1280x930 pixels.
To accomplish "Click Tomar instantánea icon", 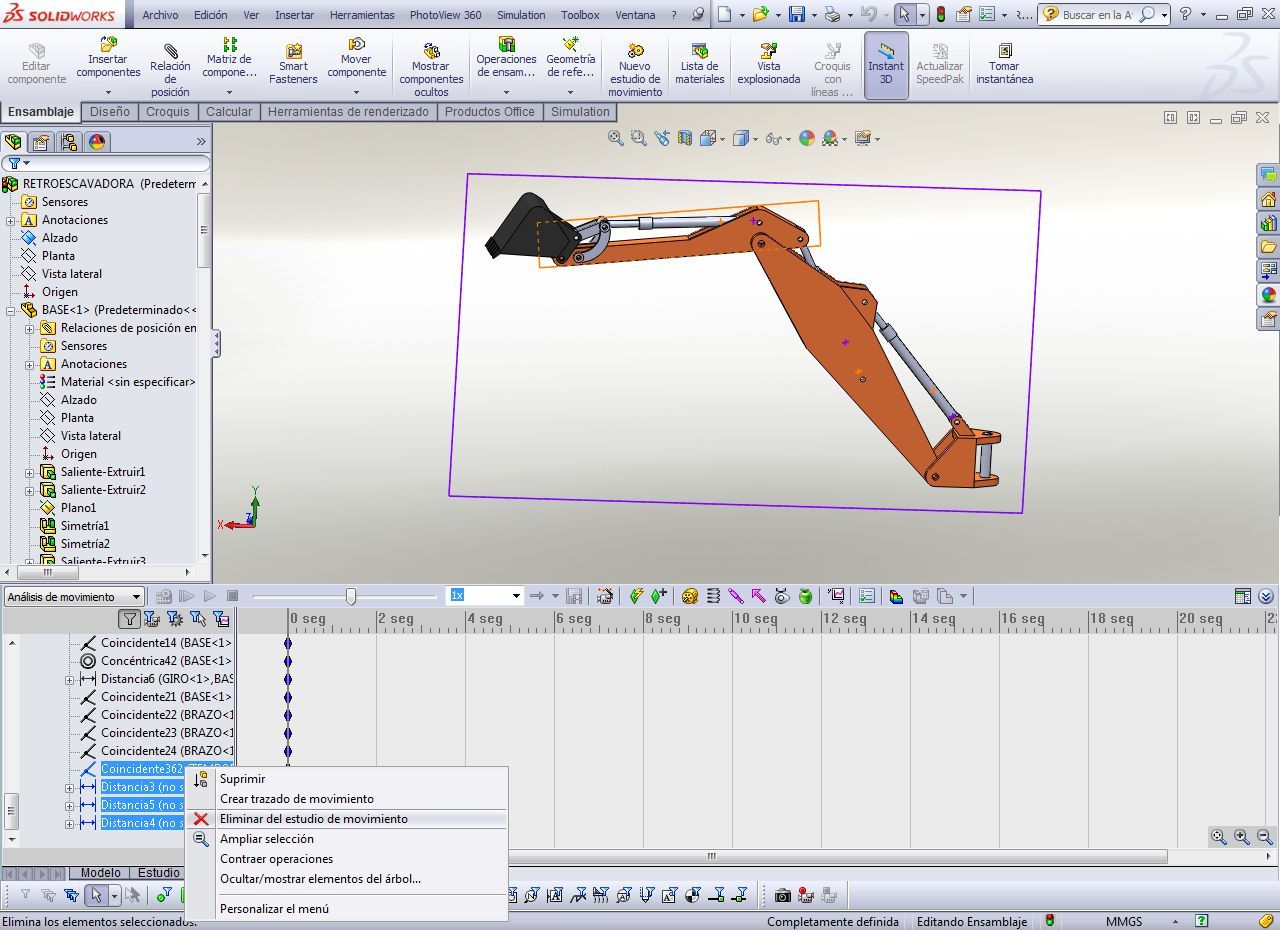I will 1004,63.
